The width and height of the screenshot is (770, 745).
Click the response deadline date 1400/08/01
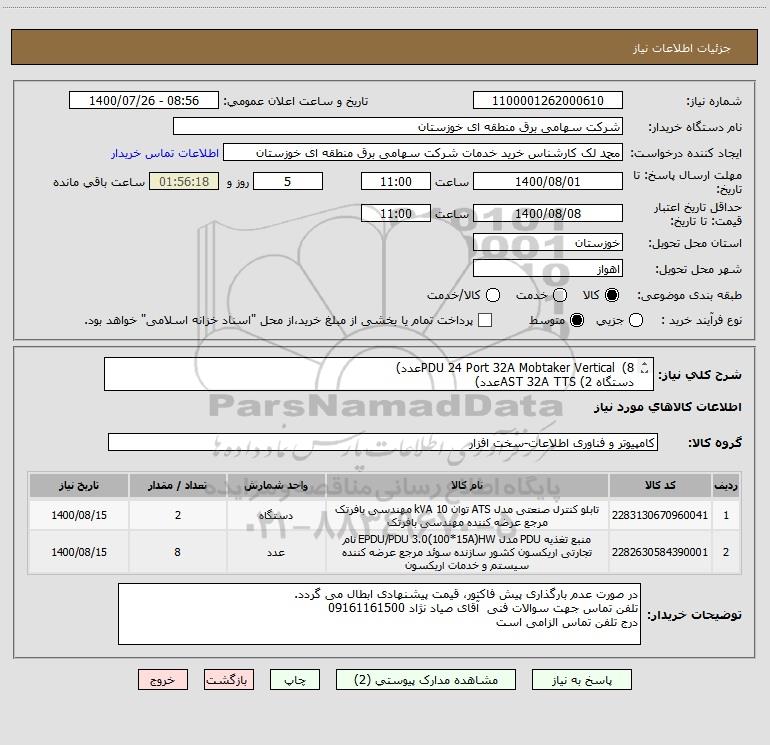coord(548,181)
